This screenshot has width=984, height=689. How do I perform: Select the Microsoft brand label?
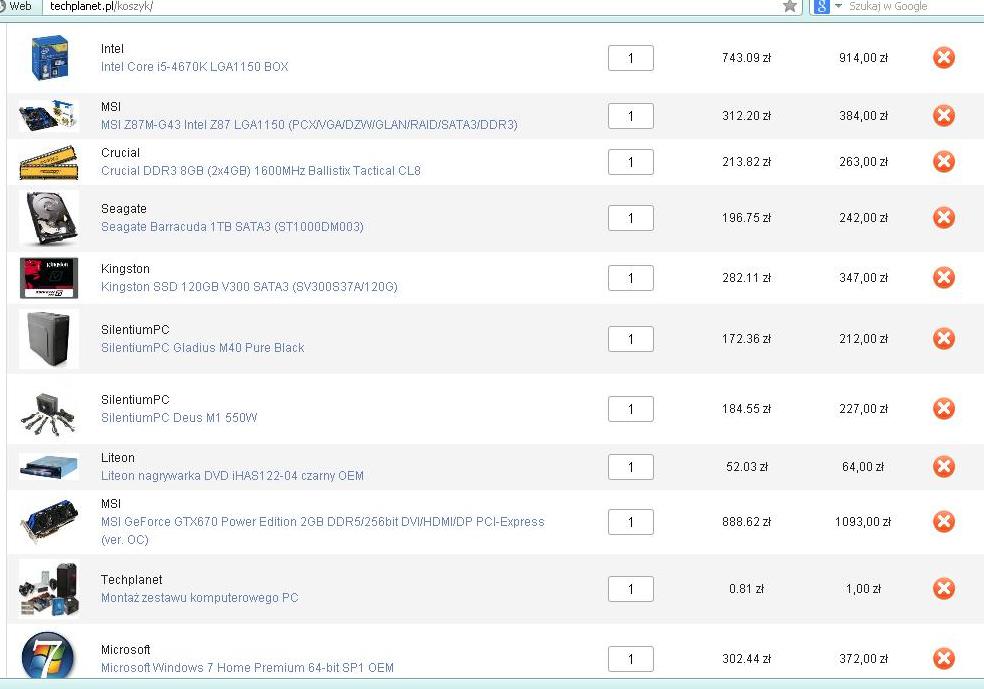point(126,649)
